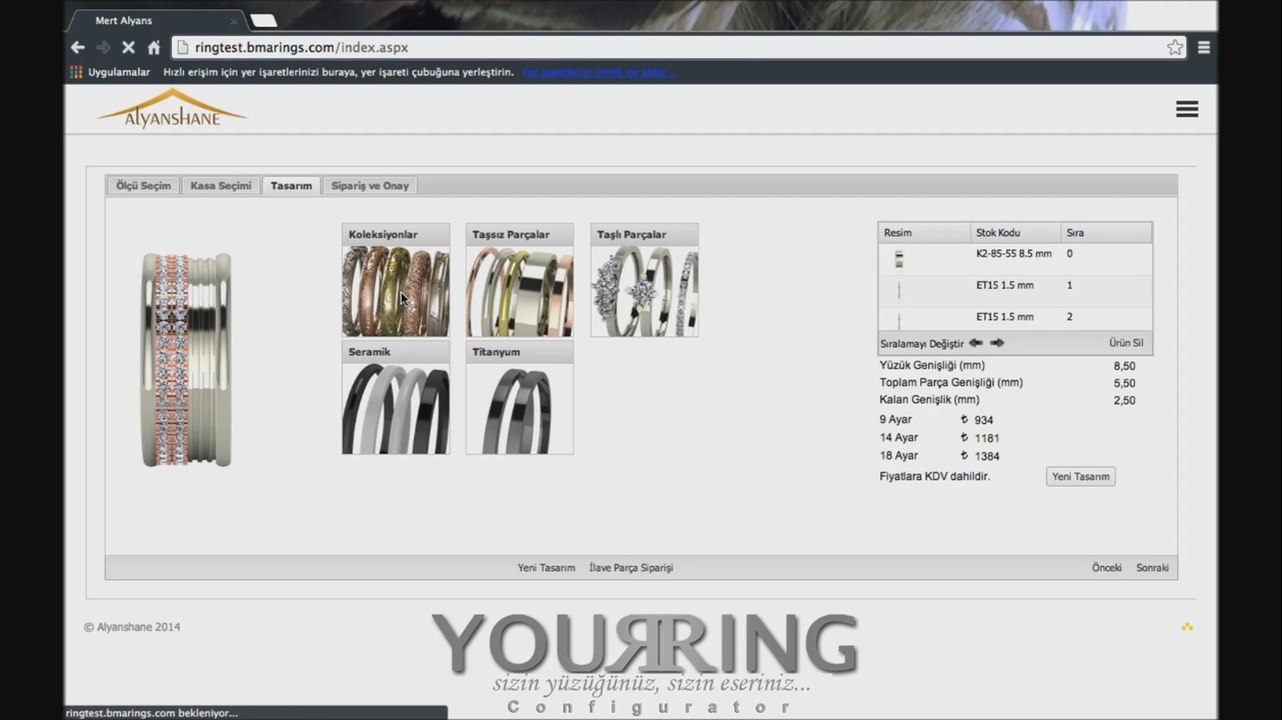Bookmark this page with the star icon
Image resolution: width=1282 pixels, height=720 pixels.
[1175, 47]
